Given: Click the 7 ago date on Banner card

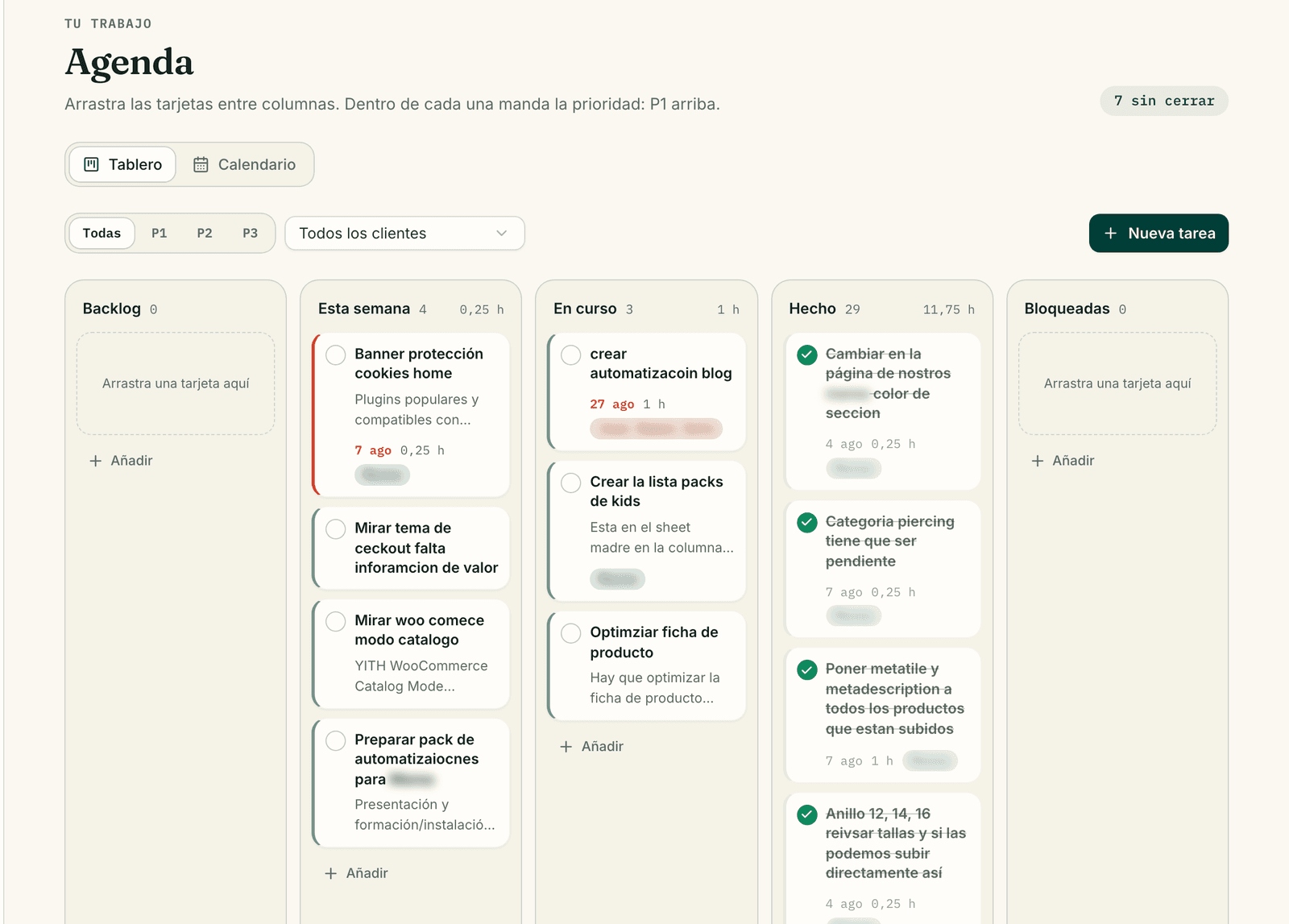Looking at the screenshot, I should 373,450.
